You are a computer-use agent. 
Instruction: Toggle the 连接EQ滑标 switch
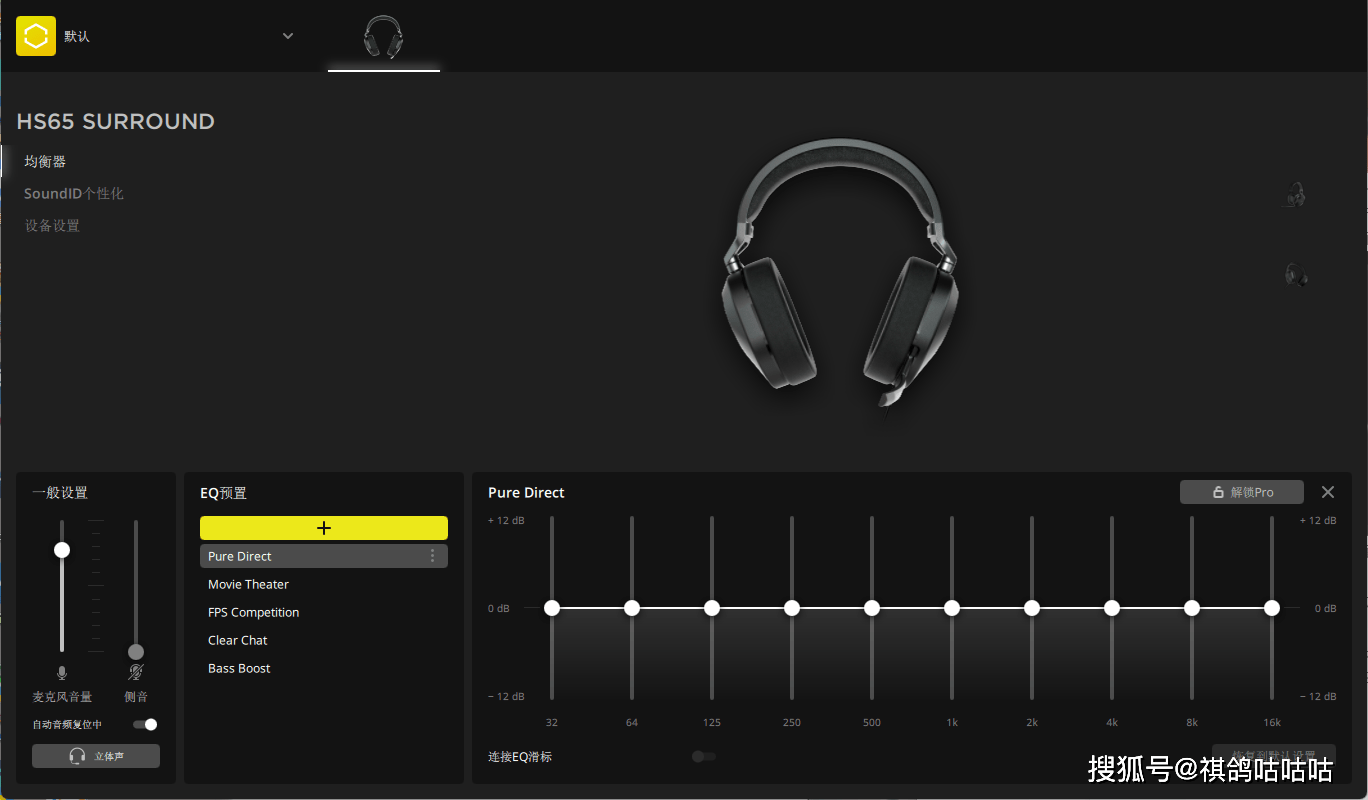click(704, 757)
